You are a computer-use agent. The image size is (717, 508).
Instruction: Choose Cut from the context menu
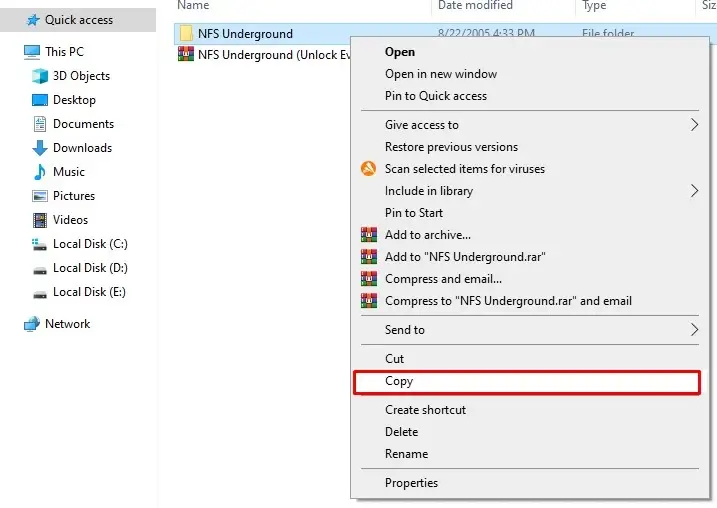coord(530,358)
